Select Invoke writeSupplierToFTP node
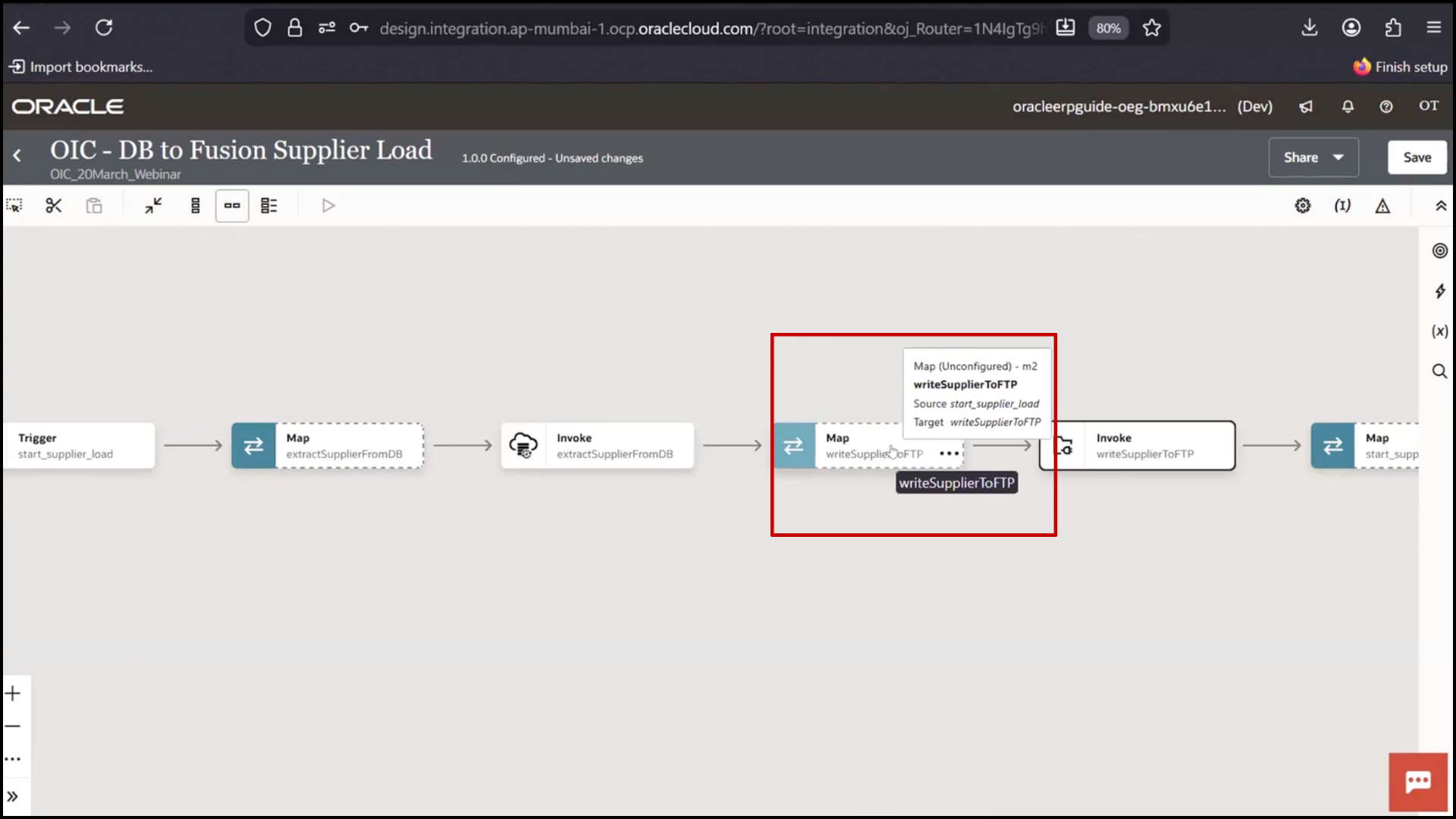The height and width of the screenshot is (819, 1456). click(1137, 446)
